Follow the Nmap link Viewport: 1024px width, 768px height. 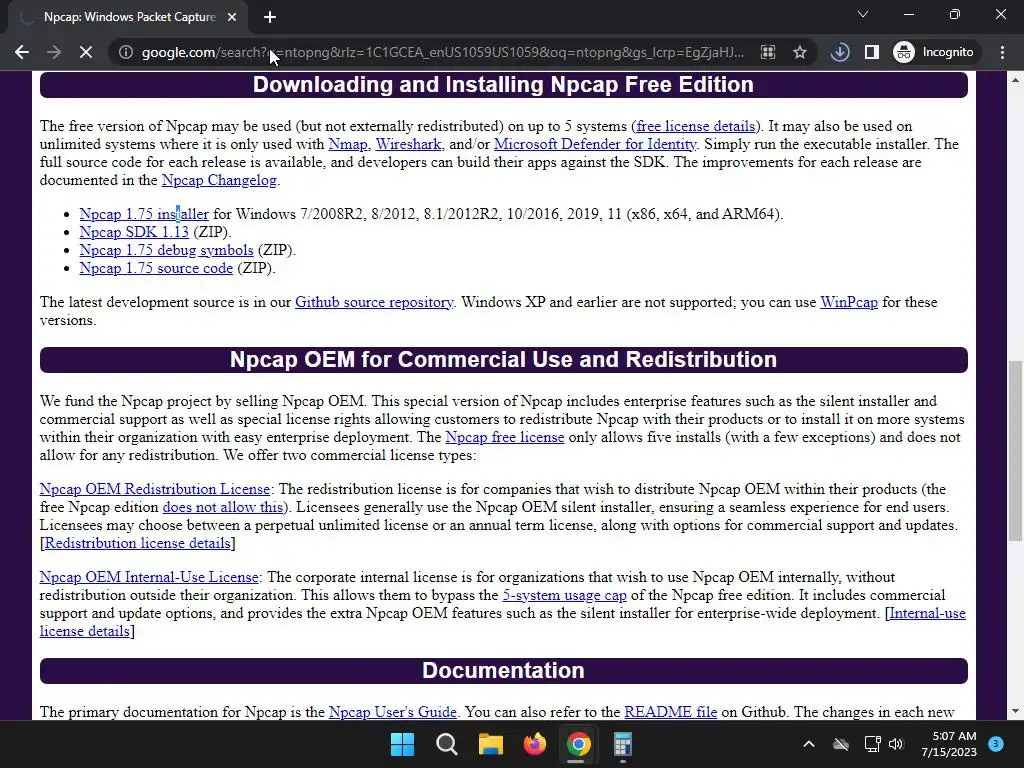tap(347, 144)
